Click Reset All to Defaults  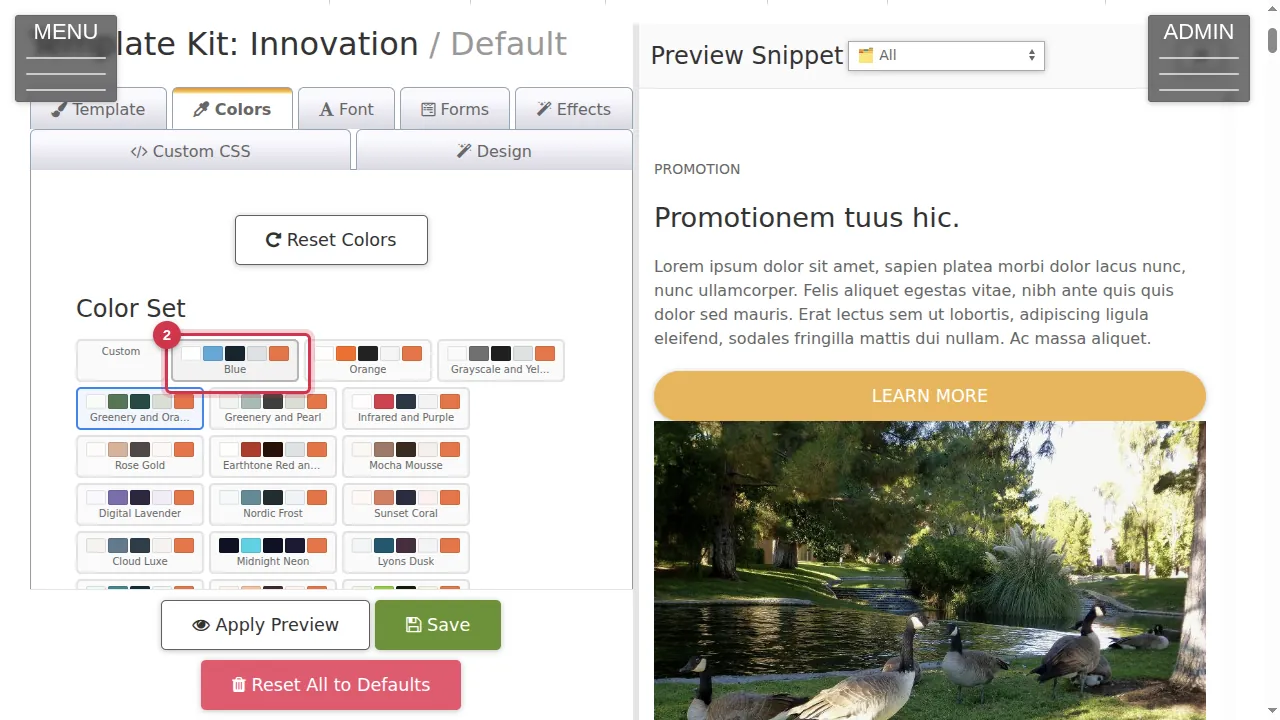coord(331,685)
